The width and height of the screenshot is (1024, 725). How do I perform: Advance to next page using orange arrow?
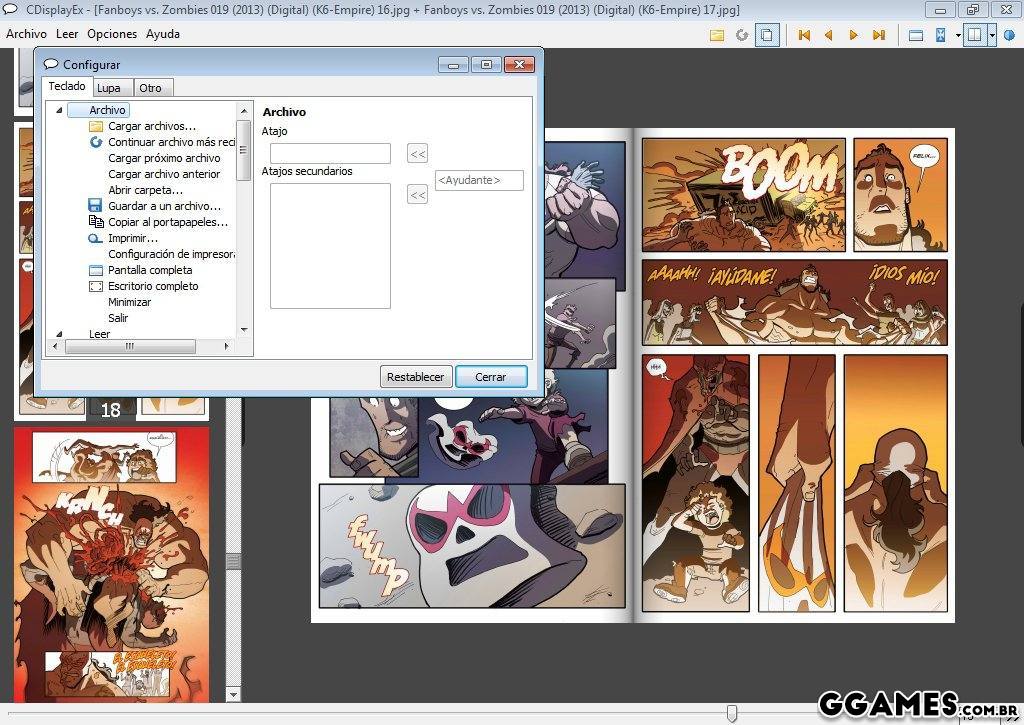pos(853,35)
